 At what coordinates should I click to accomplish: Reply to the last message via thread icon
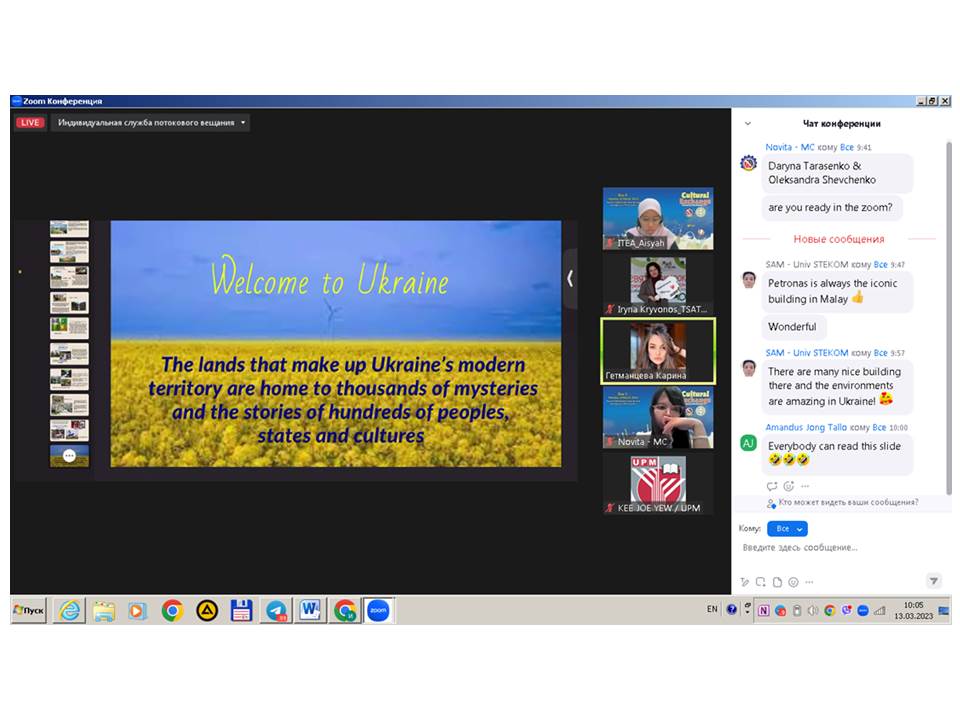pyautogui.click(x=772, y=486)
